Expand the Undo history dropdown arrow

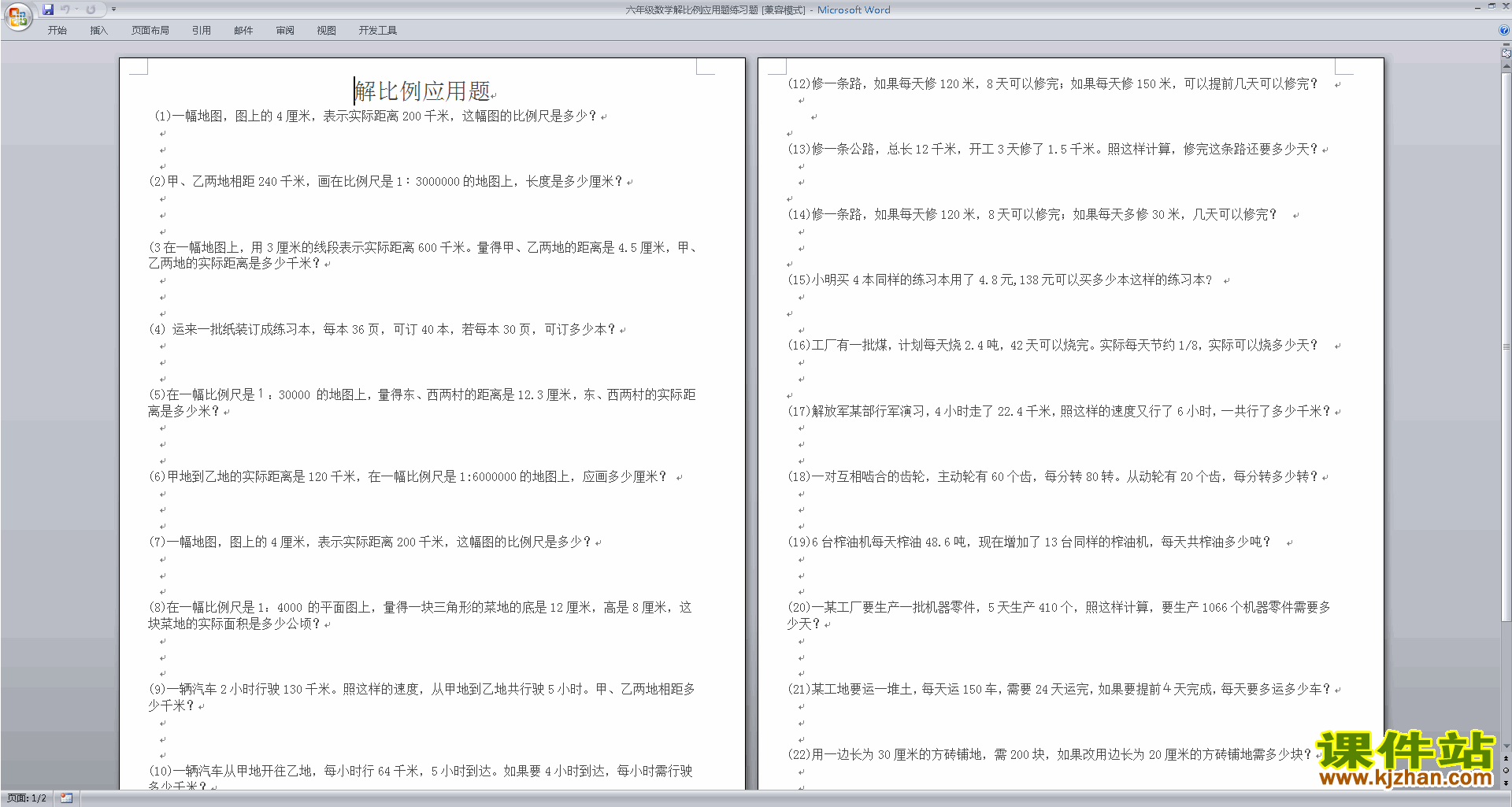tap(77, 9)
